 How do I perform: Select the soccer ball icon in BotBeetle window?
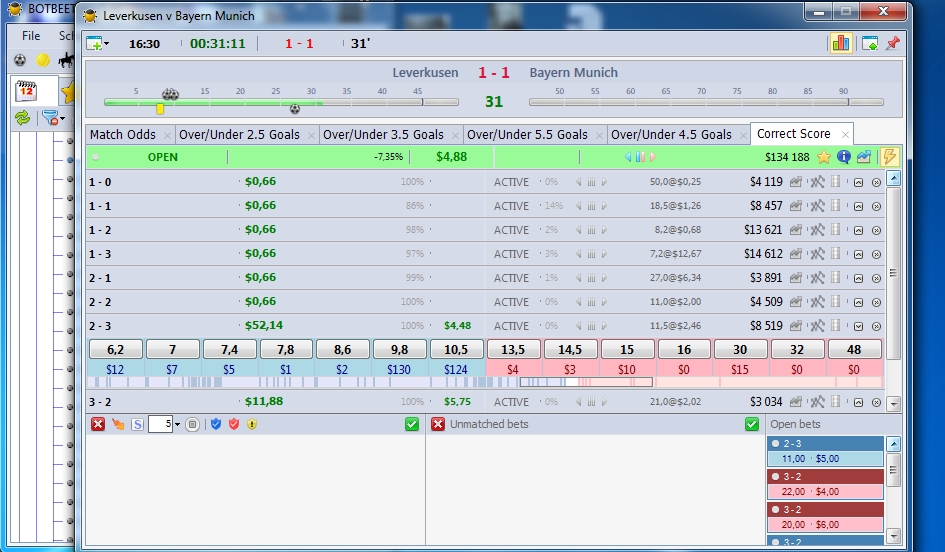(x=20, y=60)
